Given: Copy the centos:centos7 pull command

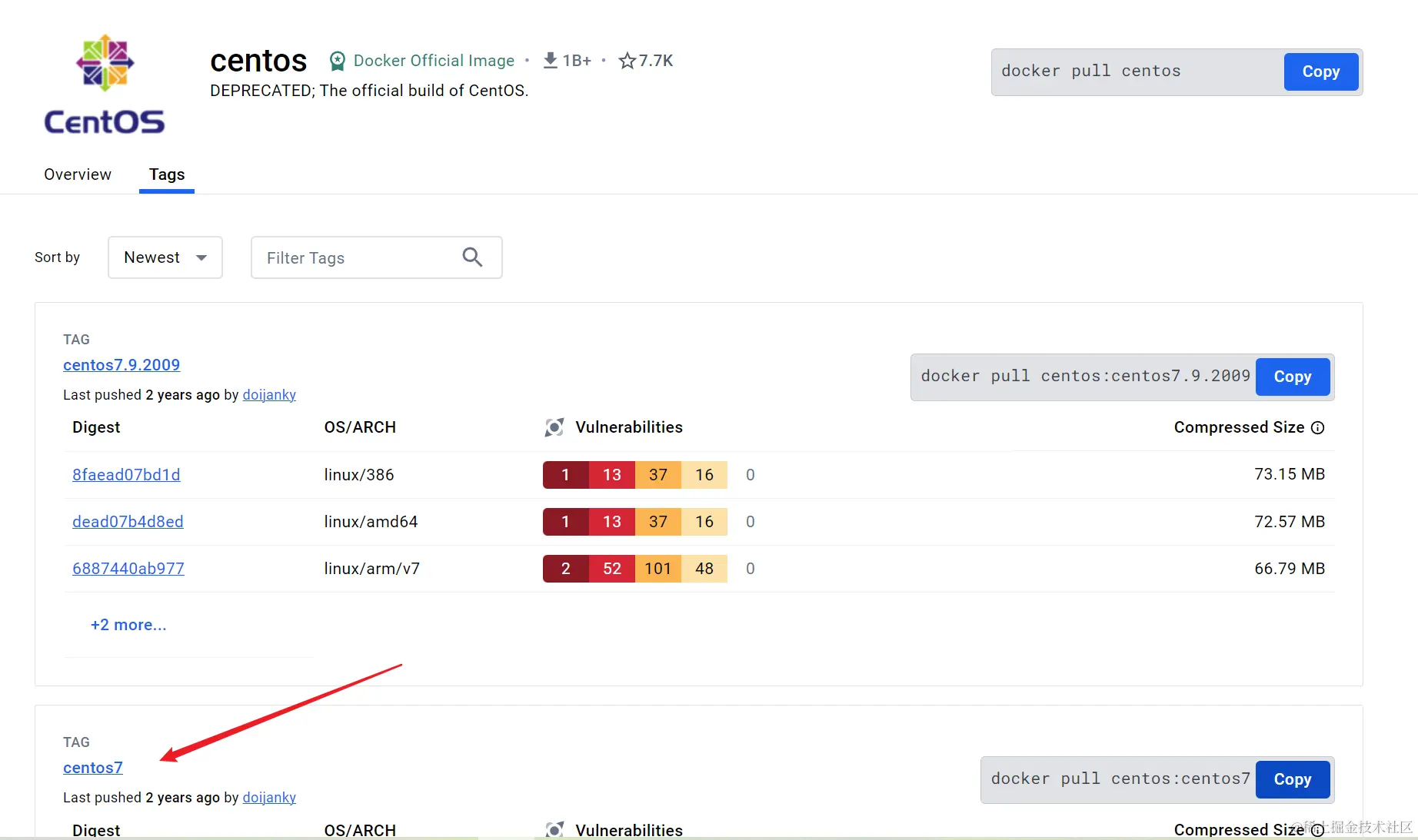Looking at the screenshot, I should (x=1293, y=779).
